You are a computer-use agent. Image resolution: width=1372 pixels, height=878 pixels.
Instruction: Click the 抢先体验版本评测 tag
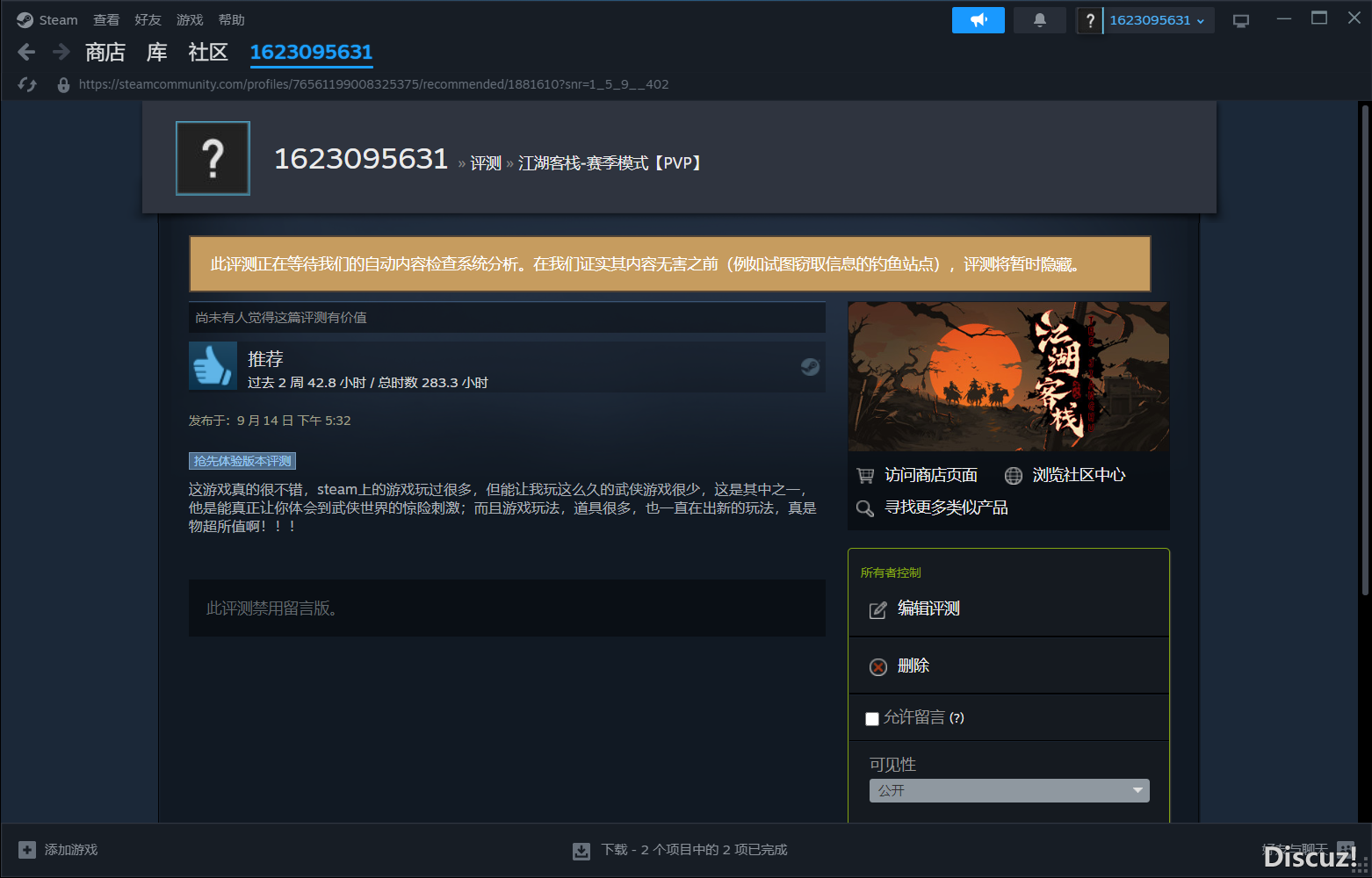(x=242, y=461)
